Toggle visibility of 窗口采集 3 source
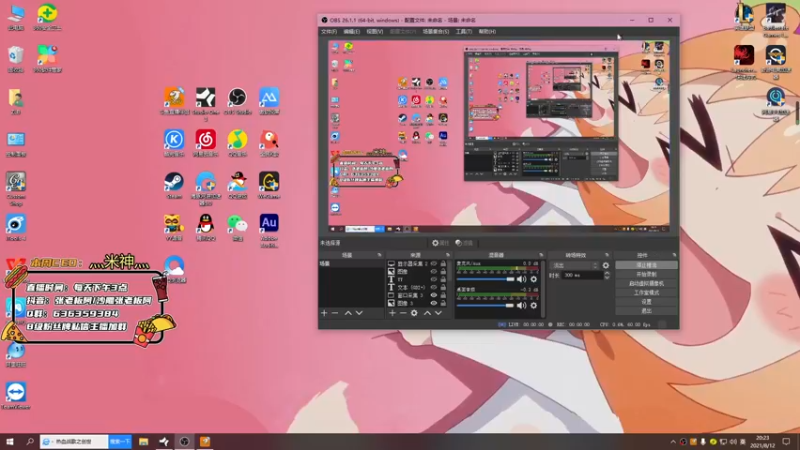The image size is (800, 450). coord(434,295)
